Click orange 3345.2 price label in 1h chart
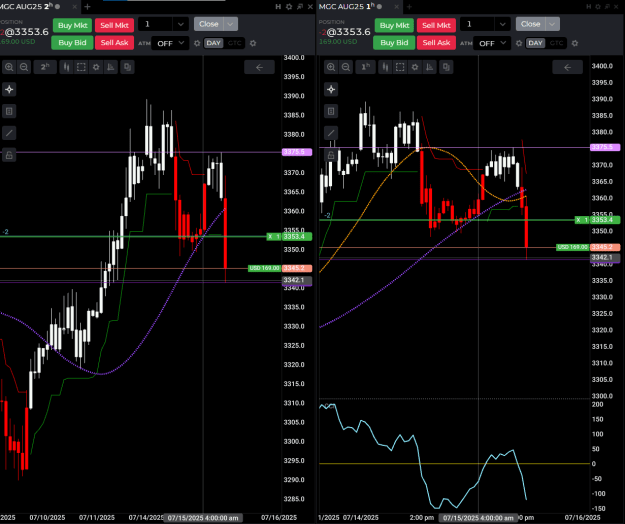 pyautogui.click(x=605, y=247)
